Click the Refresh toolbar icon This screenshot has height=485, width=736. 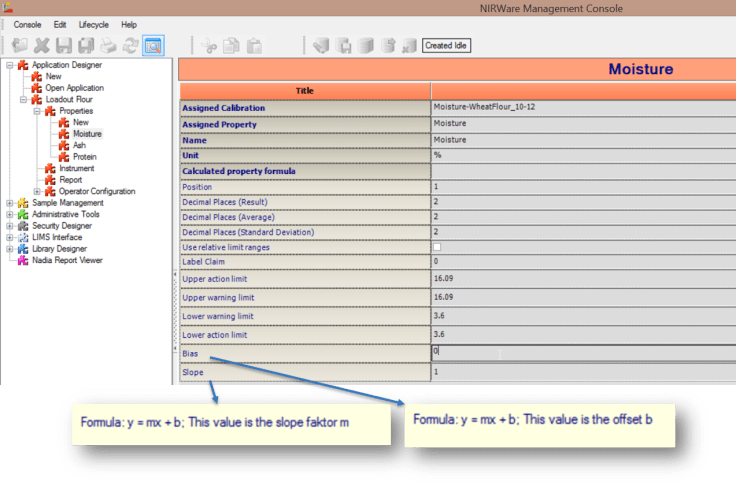[130, 45]
